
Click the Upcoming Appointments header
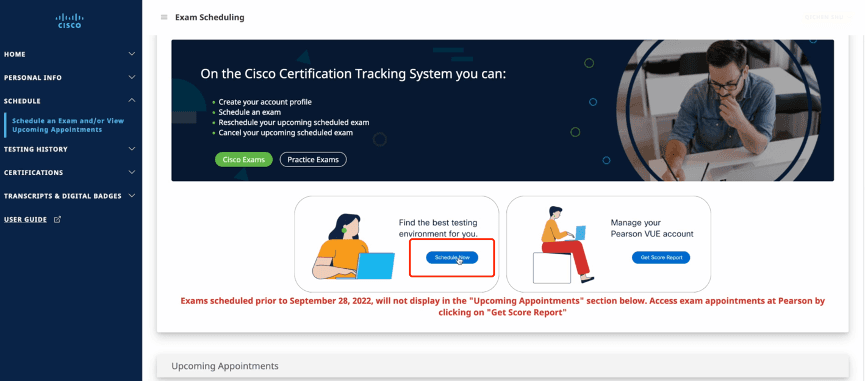coord(225,366)
